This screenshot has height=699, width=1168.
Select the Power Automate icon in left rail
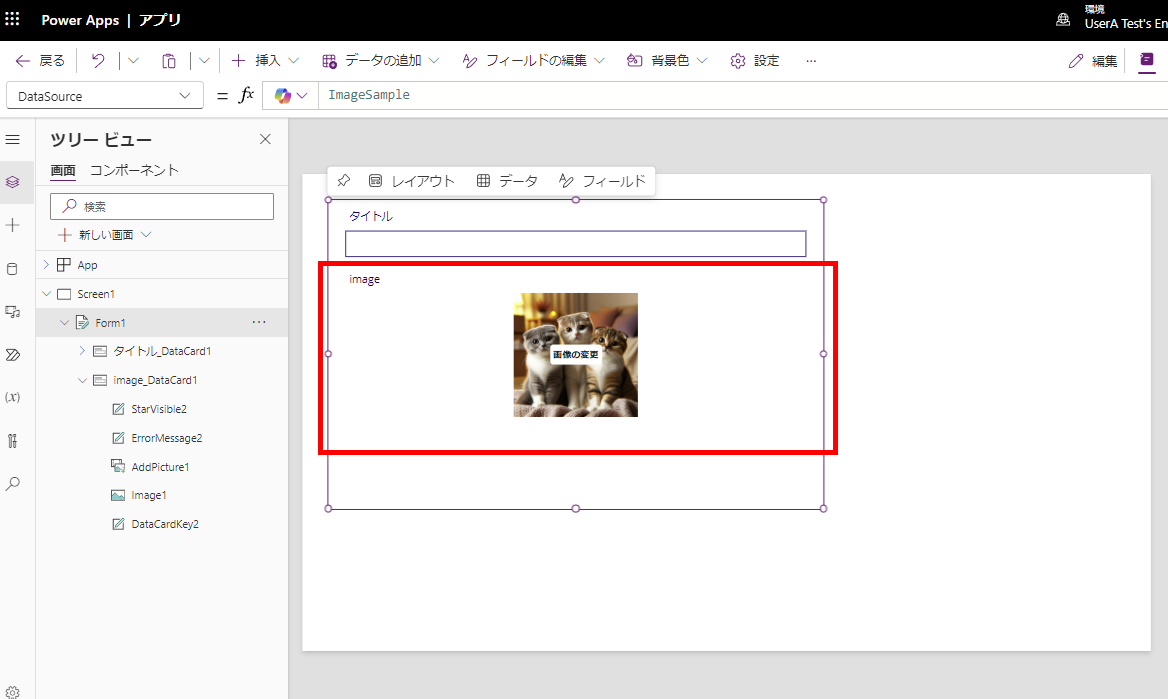[x=14, y=354]
